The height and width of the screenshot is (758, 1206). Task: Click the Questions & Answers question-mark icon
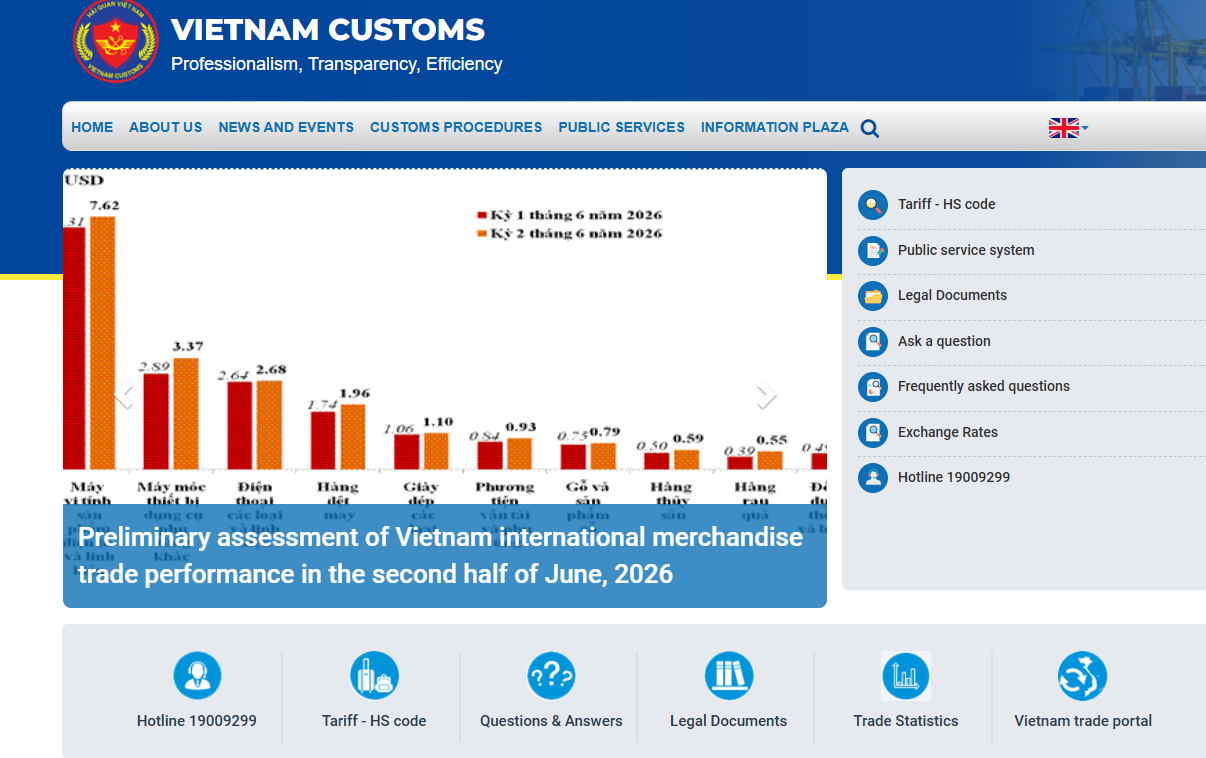[x=551, y=675]
